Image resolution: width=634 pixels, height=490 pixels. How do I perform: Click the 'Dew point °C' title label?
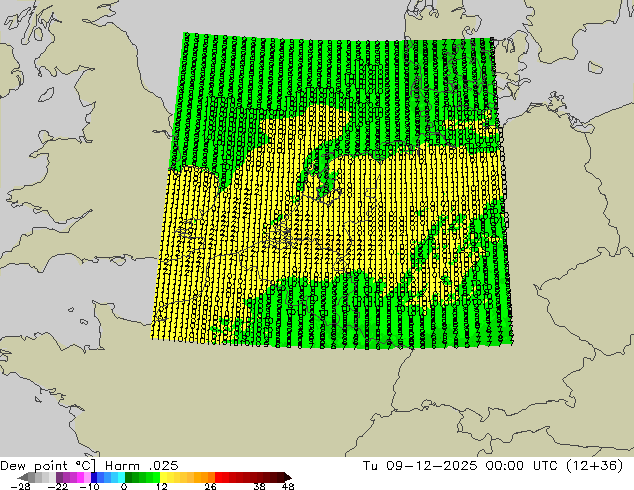click(x=48, y=465)
